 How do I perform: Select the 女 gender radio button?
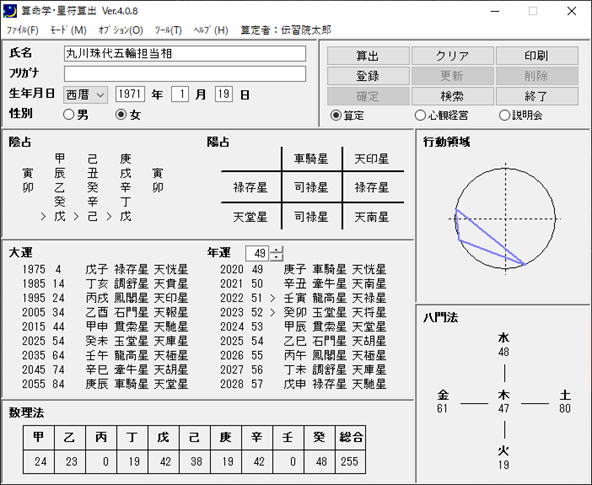pos(120,114)
